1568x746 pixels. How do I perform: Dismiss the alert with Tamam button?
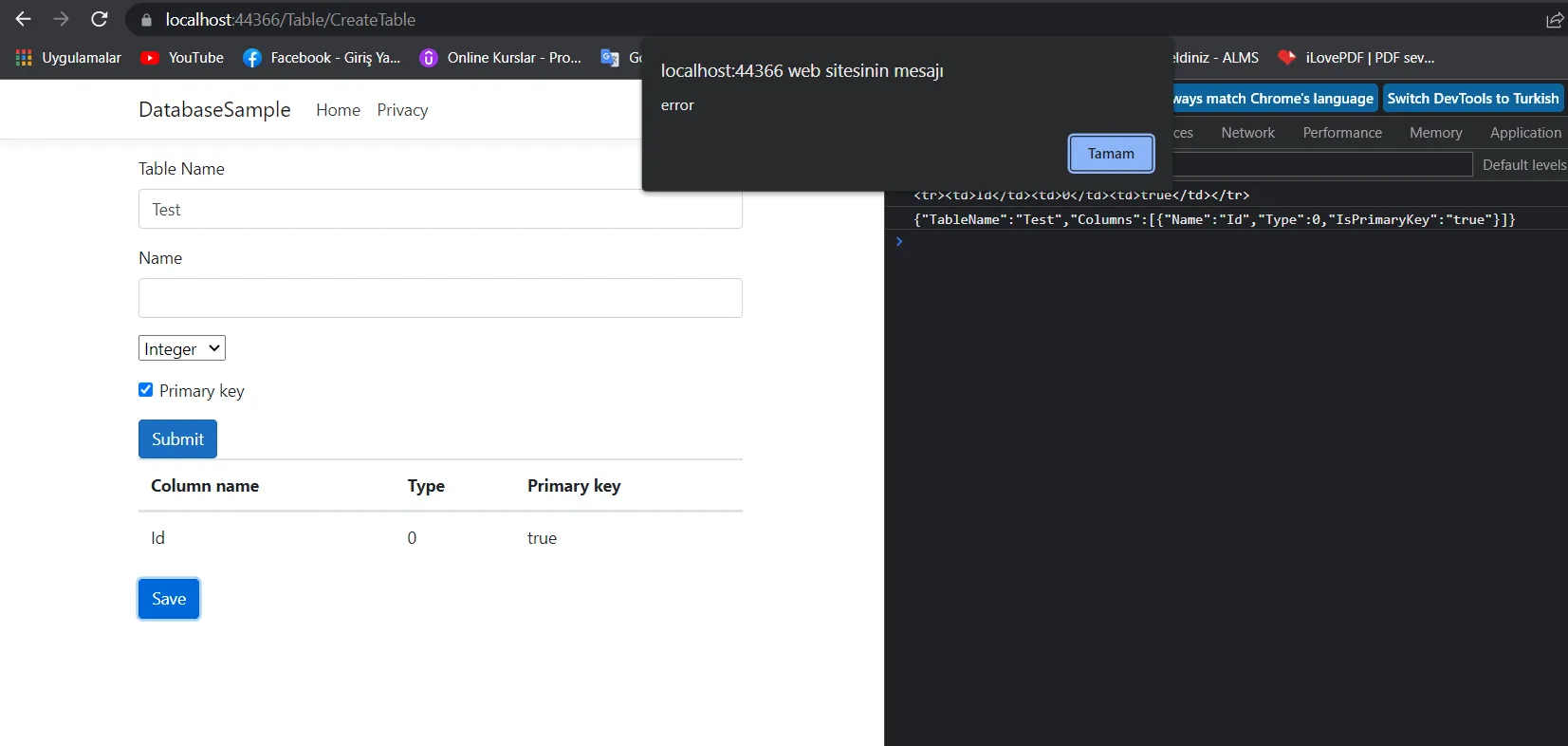click(1111, 154)
